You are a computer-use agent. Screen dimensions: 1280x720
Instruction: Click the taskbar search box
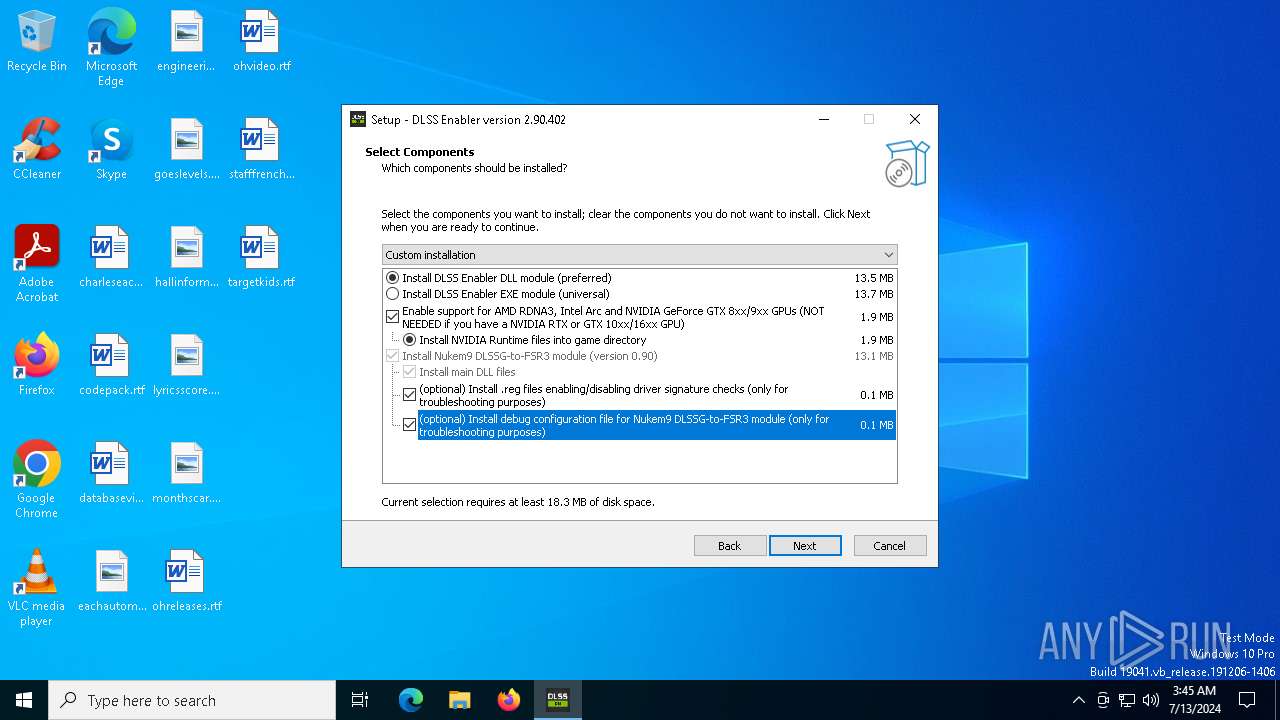192,700
